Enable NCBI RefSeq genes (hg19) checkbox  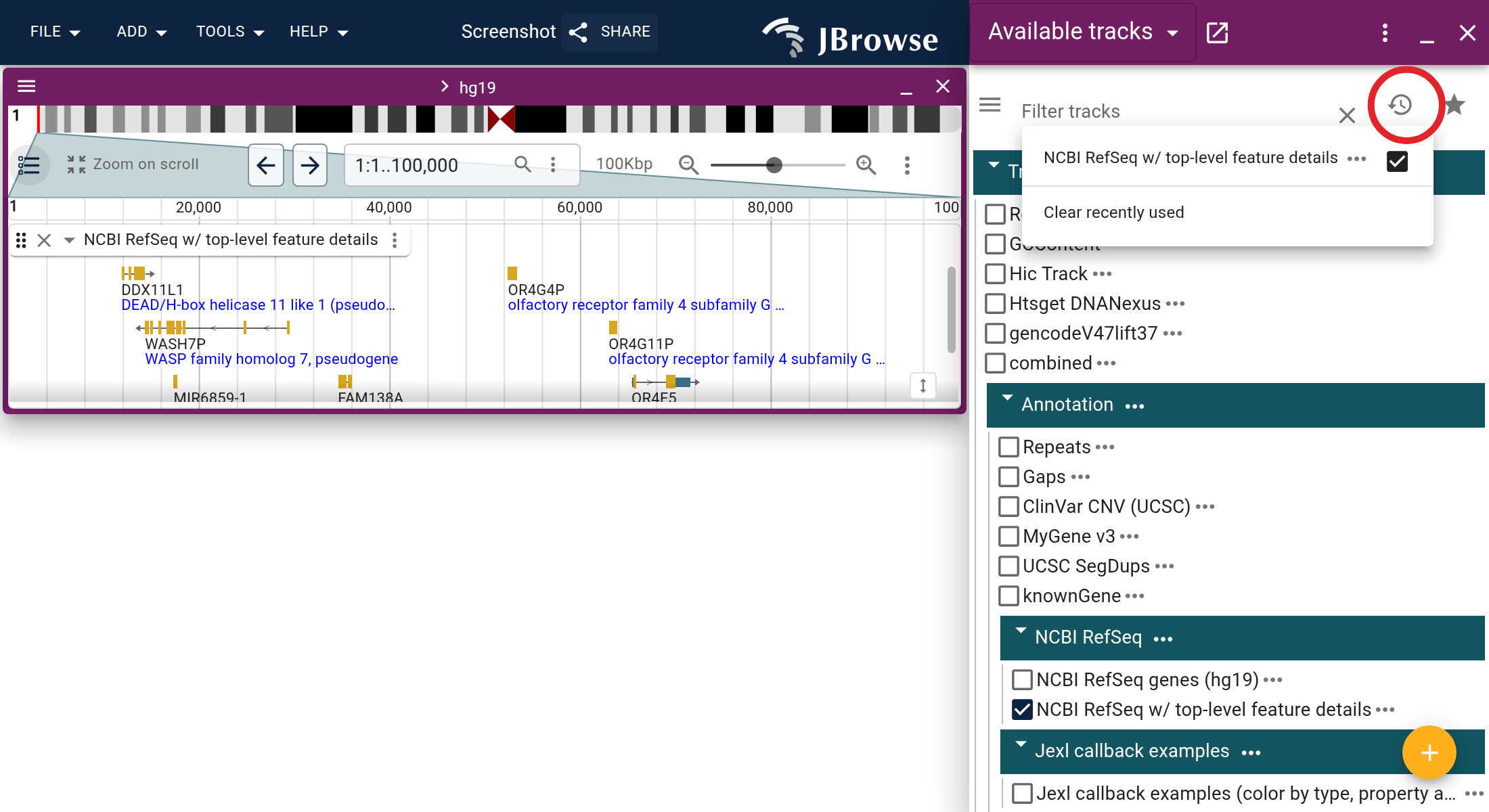(1022, 680)
